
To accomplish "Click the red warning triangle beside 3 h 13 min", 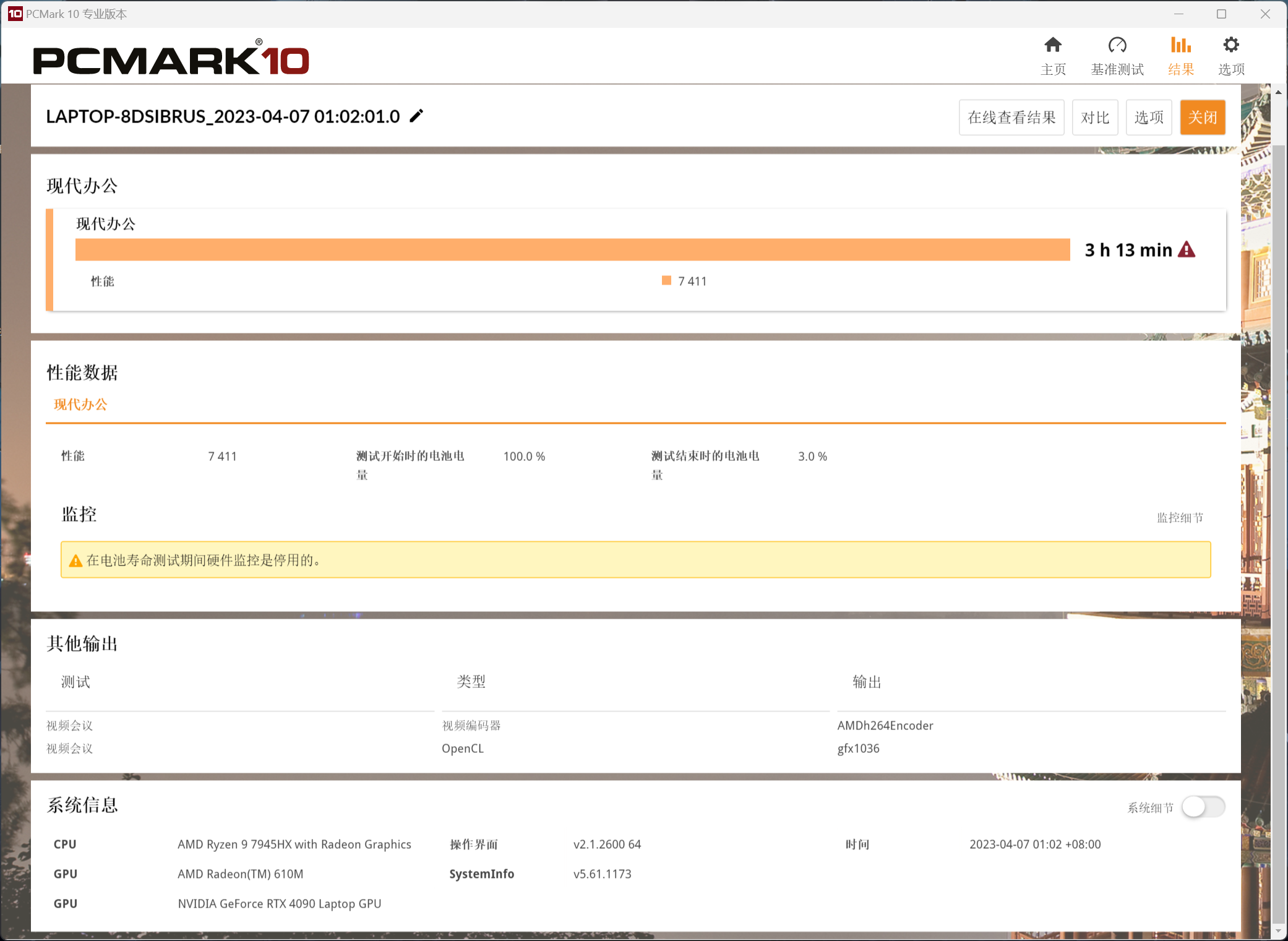I will tap(1187, 249).
